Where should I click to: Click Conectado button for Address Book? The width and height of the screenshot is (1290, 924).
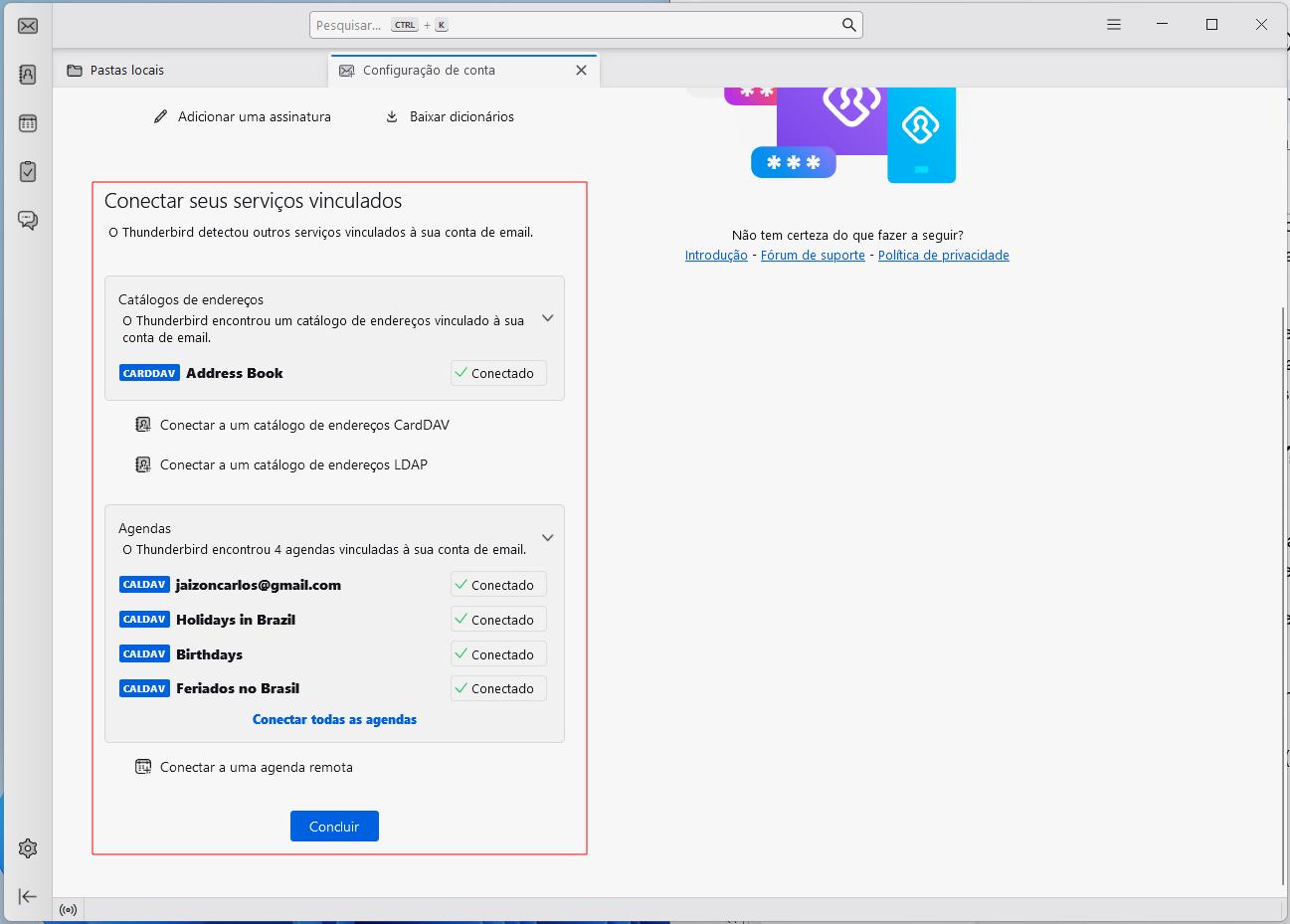pyautogui.click(x=498, y=373)
